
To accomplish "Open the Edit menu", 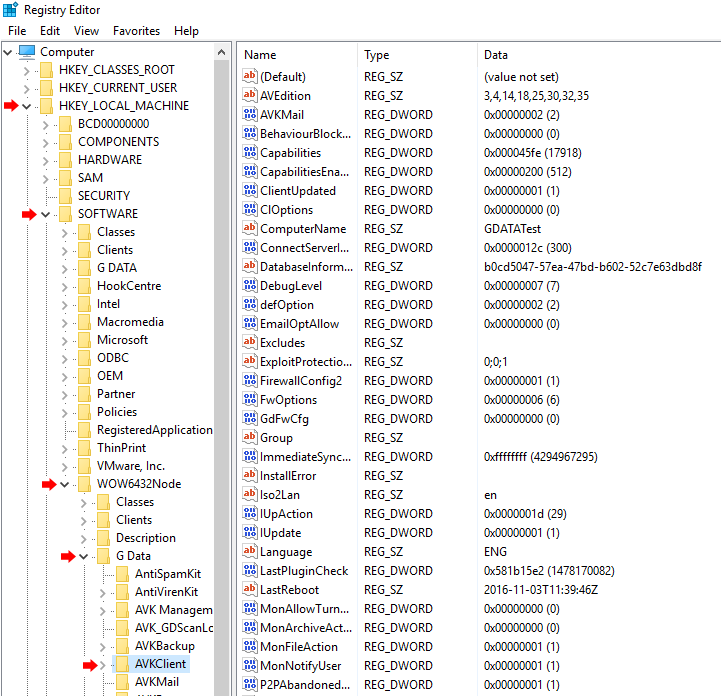I will pyautogui.click(x=50, y=31).
